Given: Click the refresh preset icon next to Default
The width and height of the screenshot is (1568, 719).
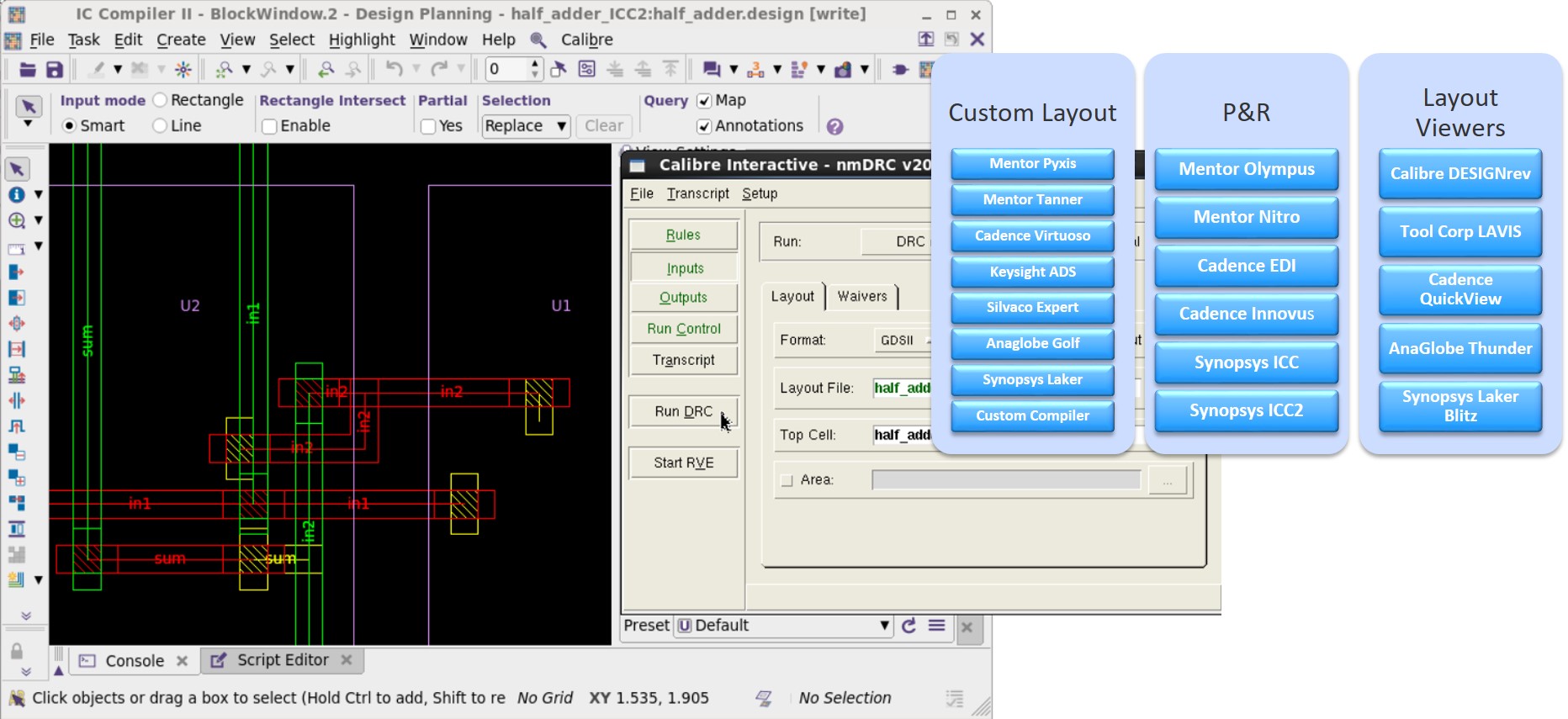Looking at the screenshot, I should click(908, 626).
